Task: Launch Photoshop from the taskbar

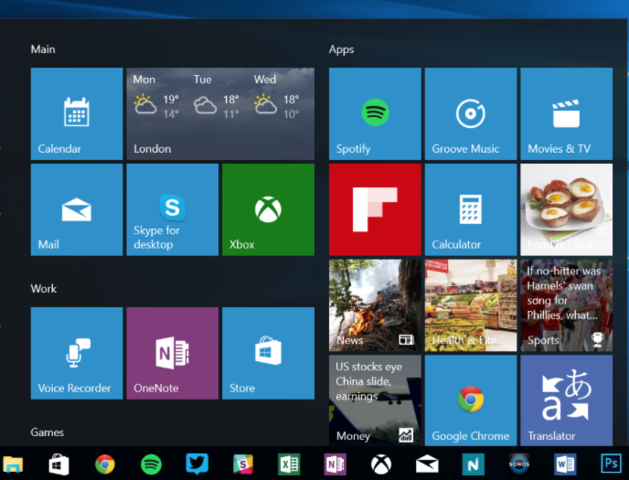Action: click(x=611, y=464)
